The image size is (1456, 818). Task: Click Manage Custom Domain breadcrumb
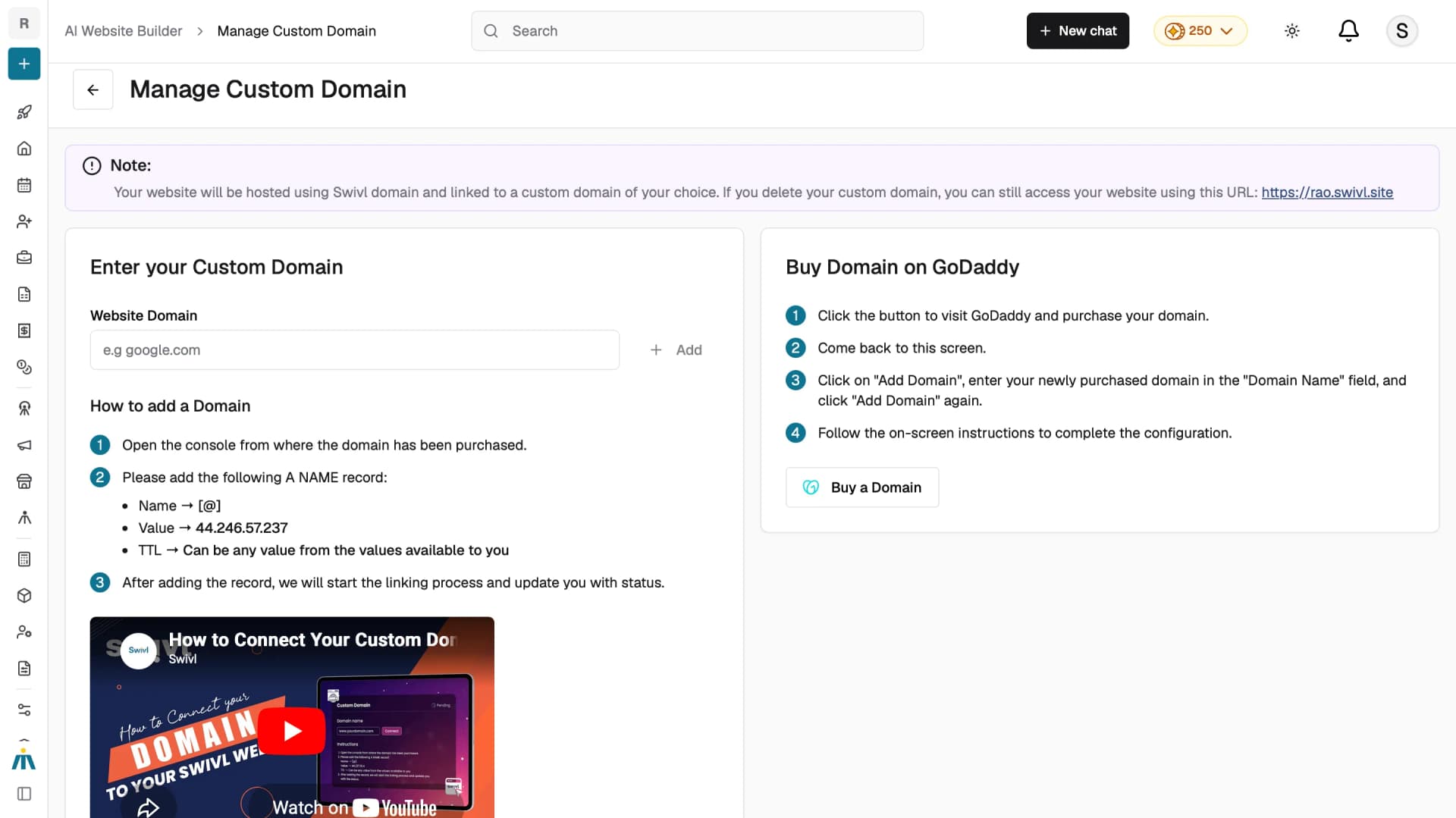pos(297,31)
